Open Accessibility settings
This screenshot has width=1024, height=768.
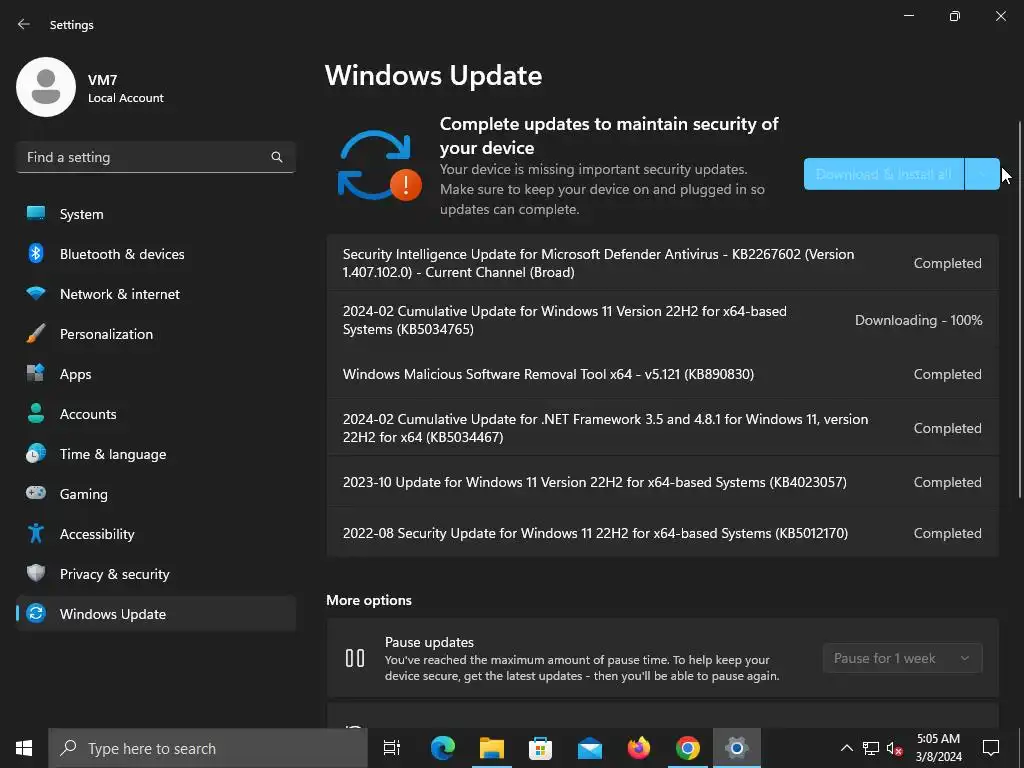coord(155,534)
